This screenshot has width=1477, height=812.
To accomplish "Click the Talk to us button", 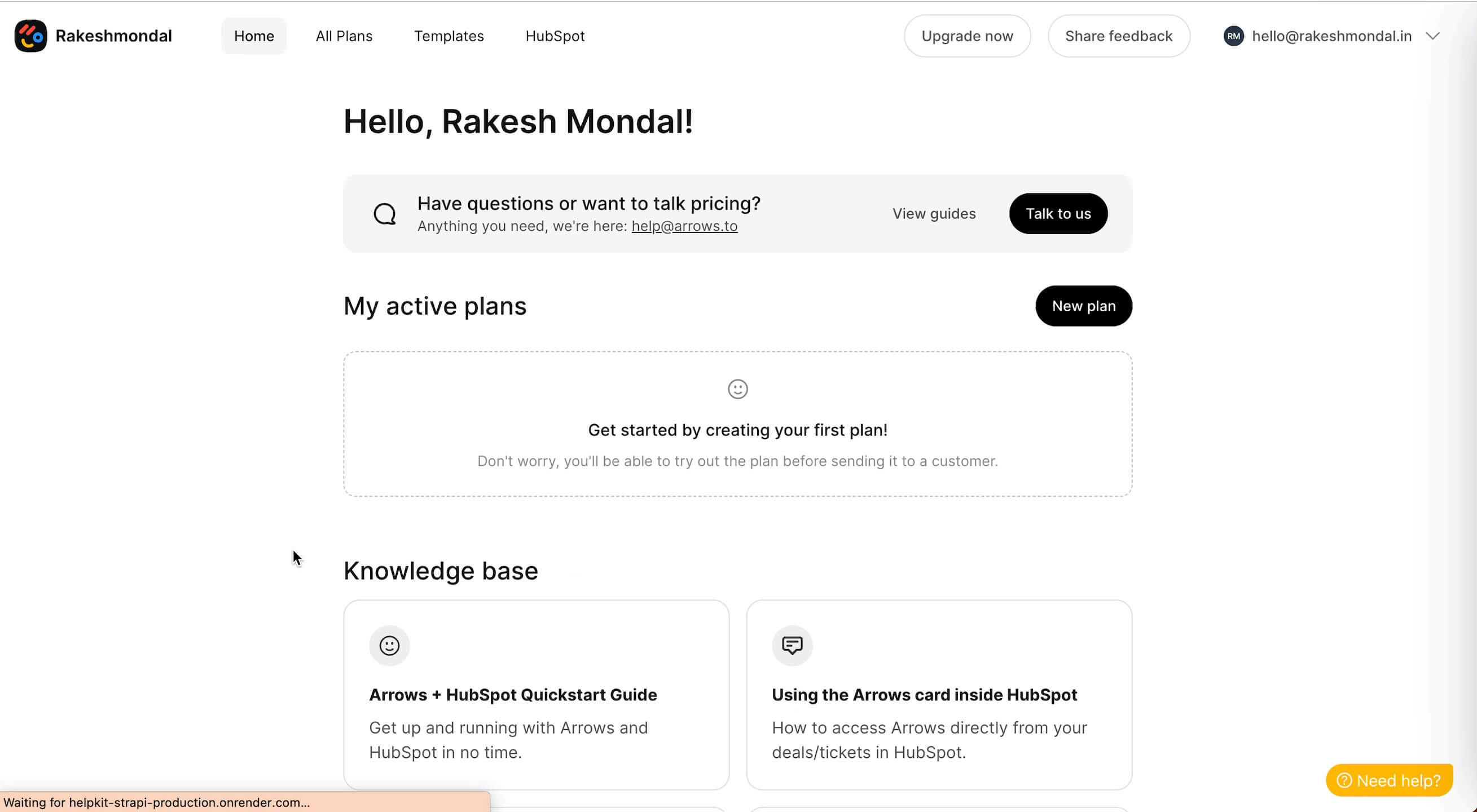I will coord(1058,214).
